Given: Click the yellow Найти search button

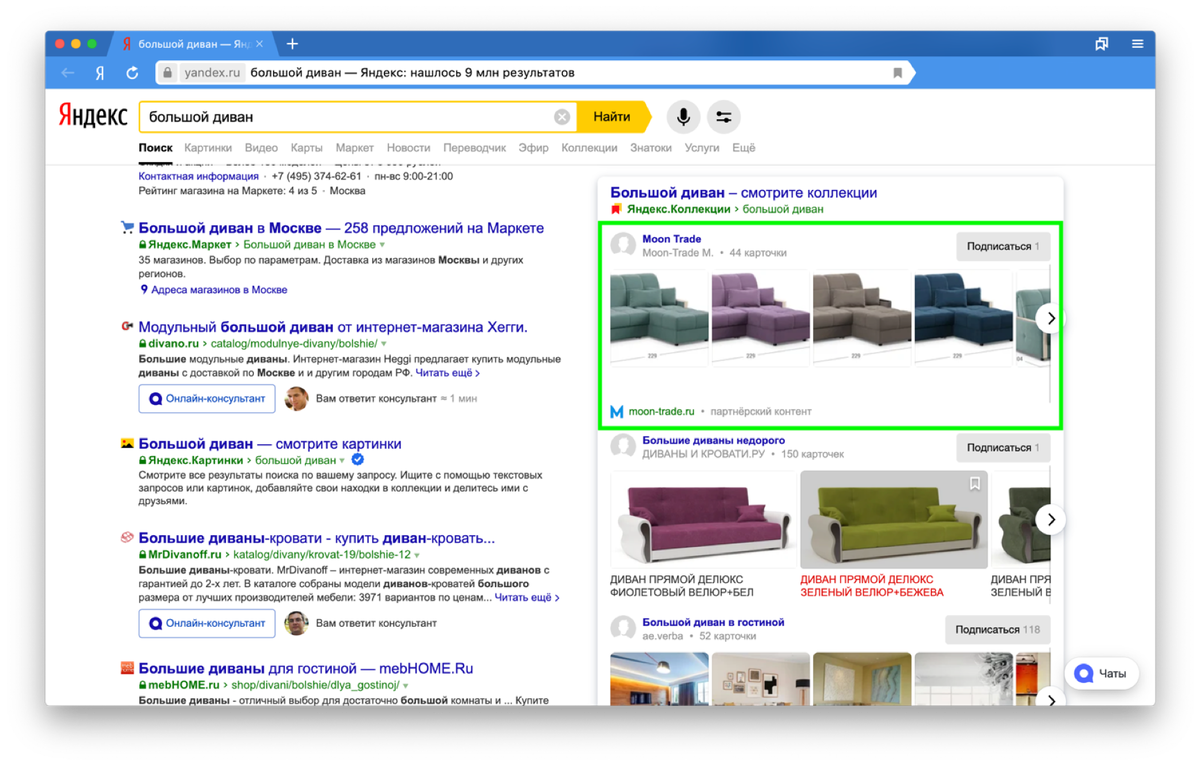Looking at the screenshot, I should (613, 117).
